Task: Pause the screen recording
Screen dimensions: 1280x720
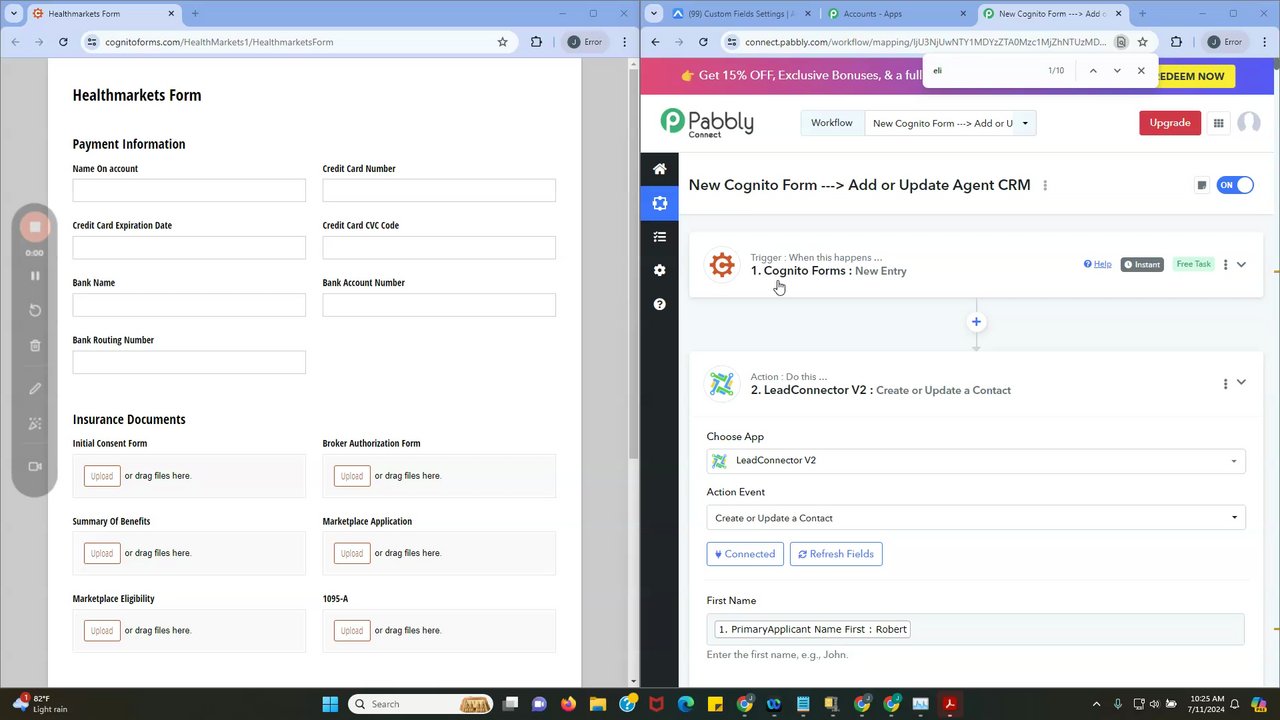Action: [35, 276]
